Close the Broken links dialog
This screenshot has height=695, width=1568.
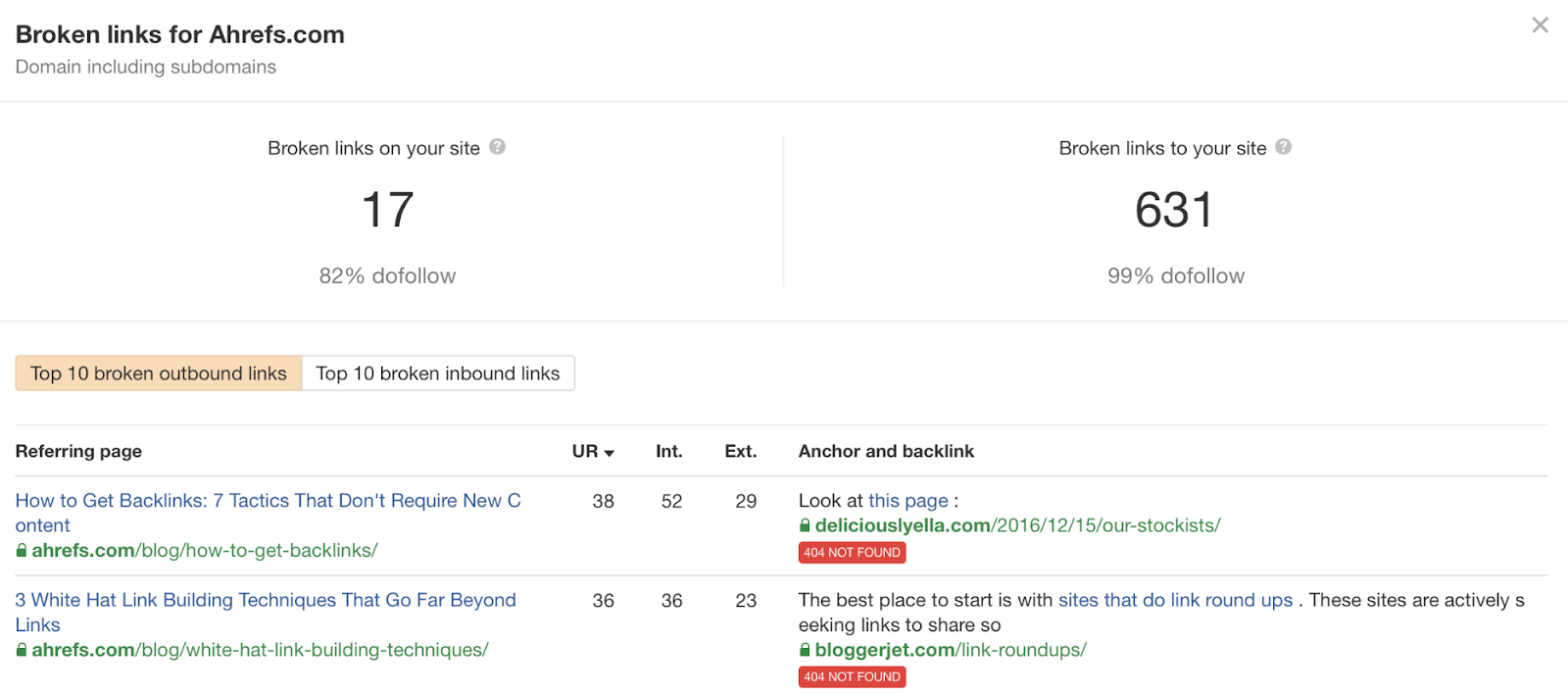[1540, 25]
